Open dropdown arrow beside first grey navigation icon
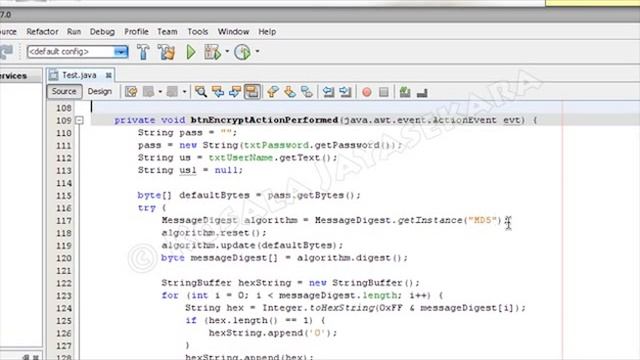This screenshot has width=640, height=360. tap(160, 92)
